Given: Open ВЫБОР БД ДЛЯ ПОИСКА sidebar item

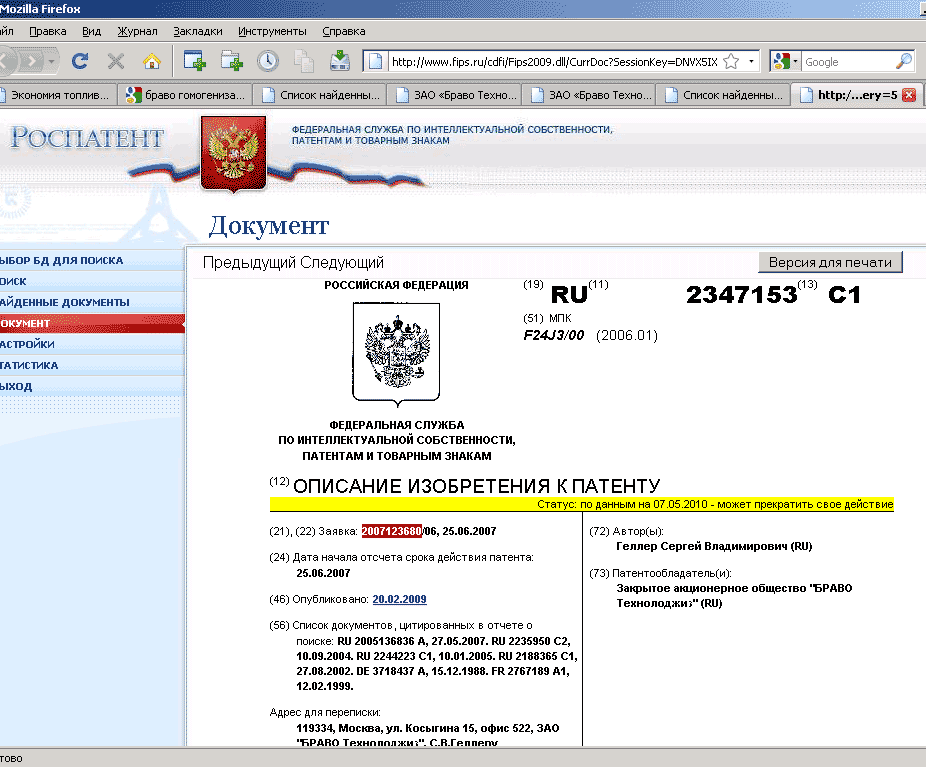Looking at the screenshot, I should click(92, 261).
